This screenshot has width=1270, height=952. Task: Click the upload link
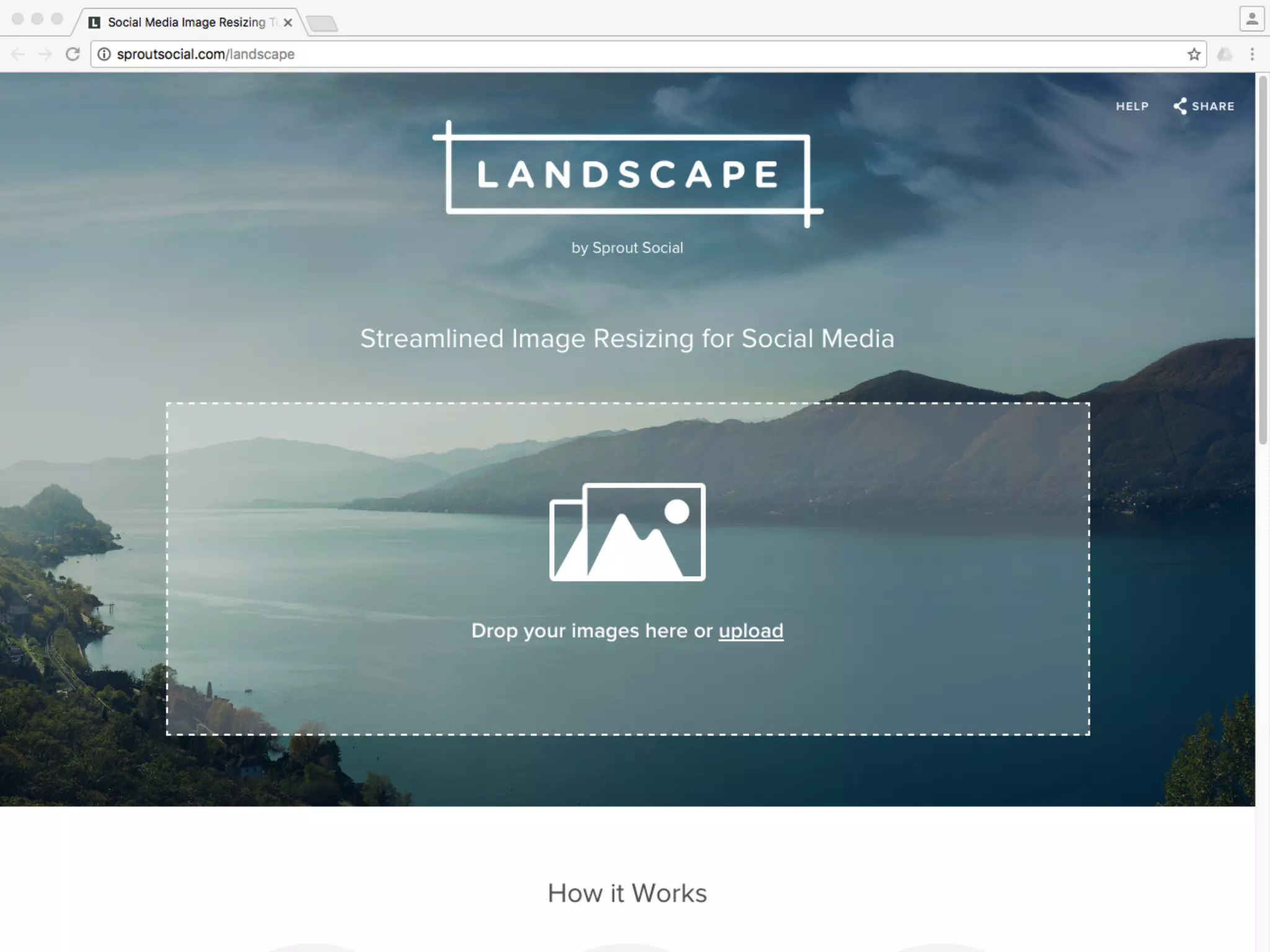click(750, 630)
